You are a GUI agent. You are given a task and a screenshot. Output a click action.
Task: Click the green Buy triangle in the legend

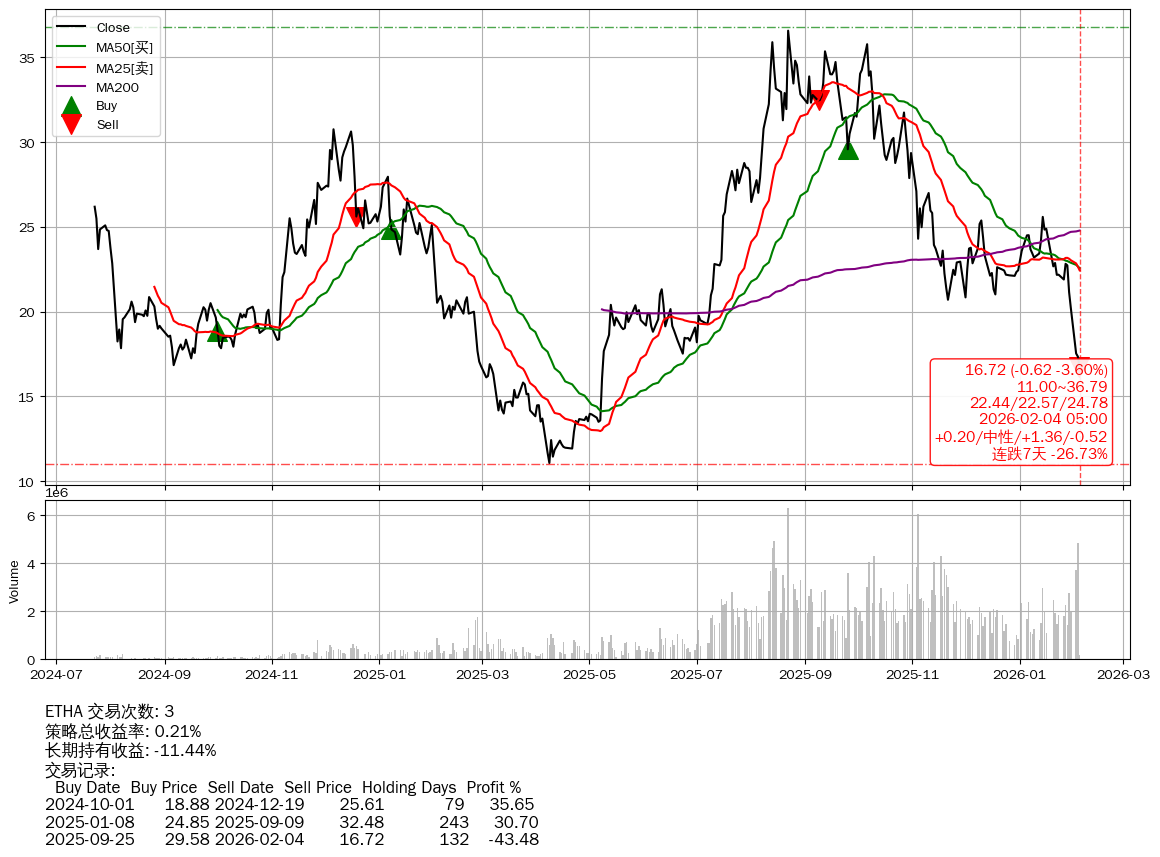point(71,105)
